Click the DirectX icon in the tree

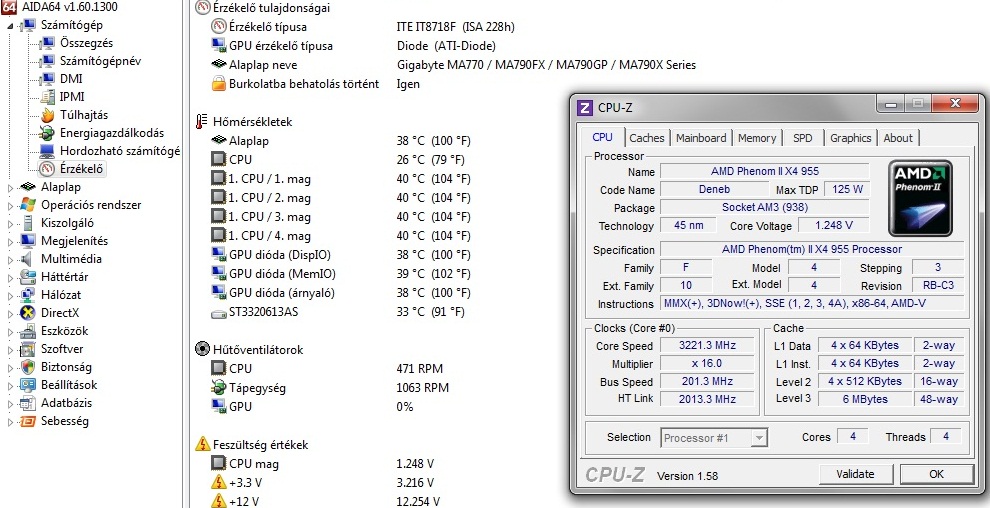28,313
